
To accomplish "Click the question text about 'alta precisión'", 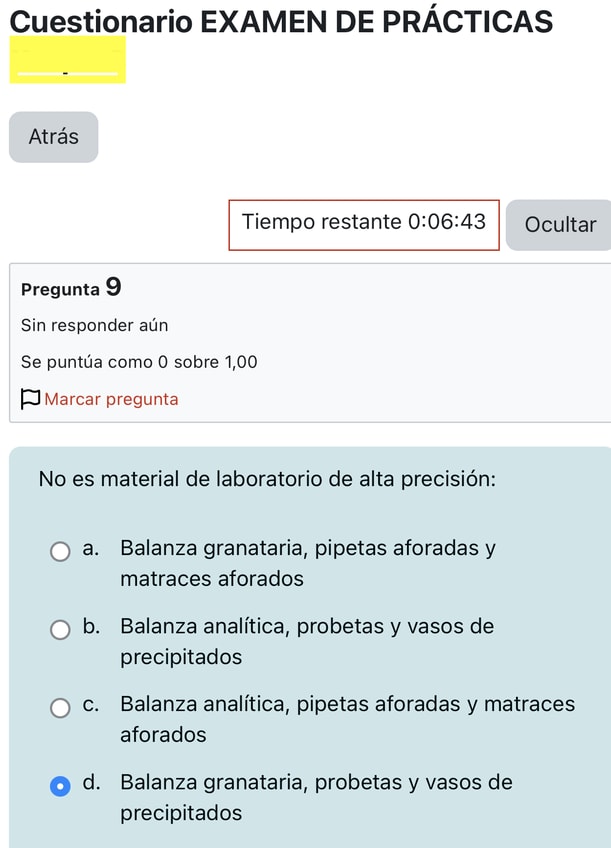I will pyautogui.click(x=267, y=478).
